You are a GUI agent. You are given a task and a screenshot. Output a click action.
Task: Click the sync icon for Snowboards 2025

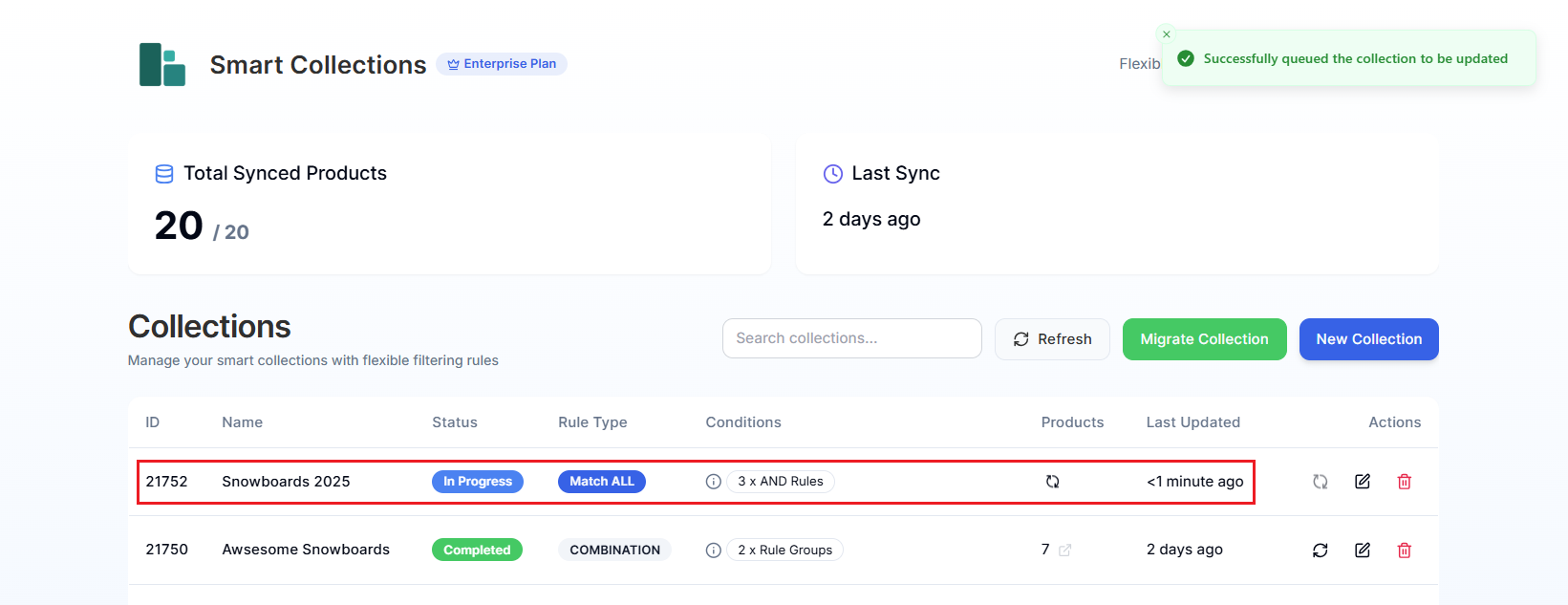1320,482
